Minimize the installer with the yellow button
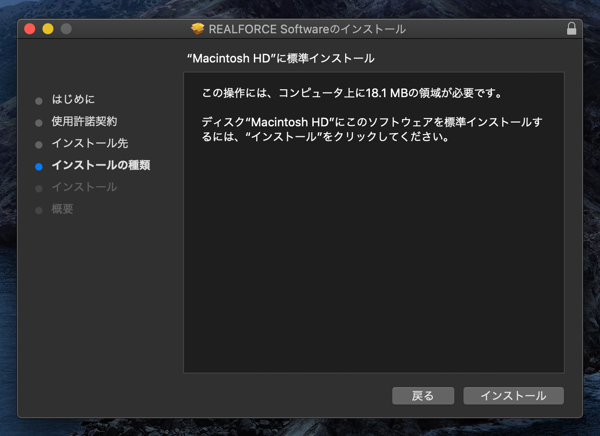 (48, 29)
